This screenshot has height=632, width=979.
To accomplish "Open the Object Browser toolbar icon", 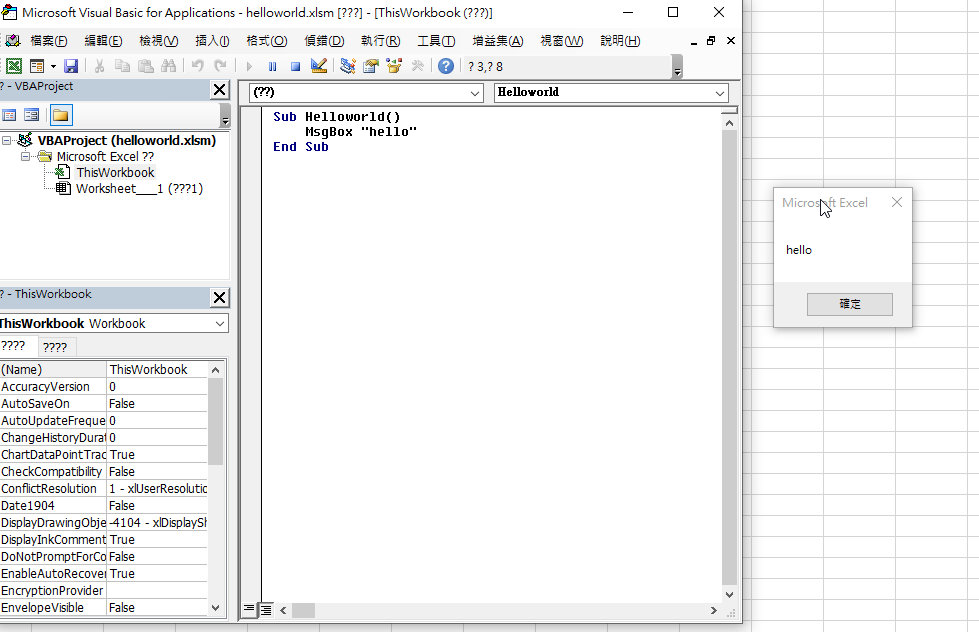I will 394,66.
